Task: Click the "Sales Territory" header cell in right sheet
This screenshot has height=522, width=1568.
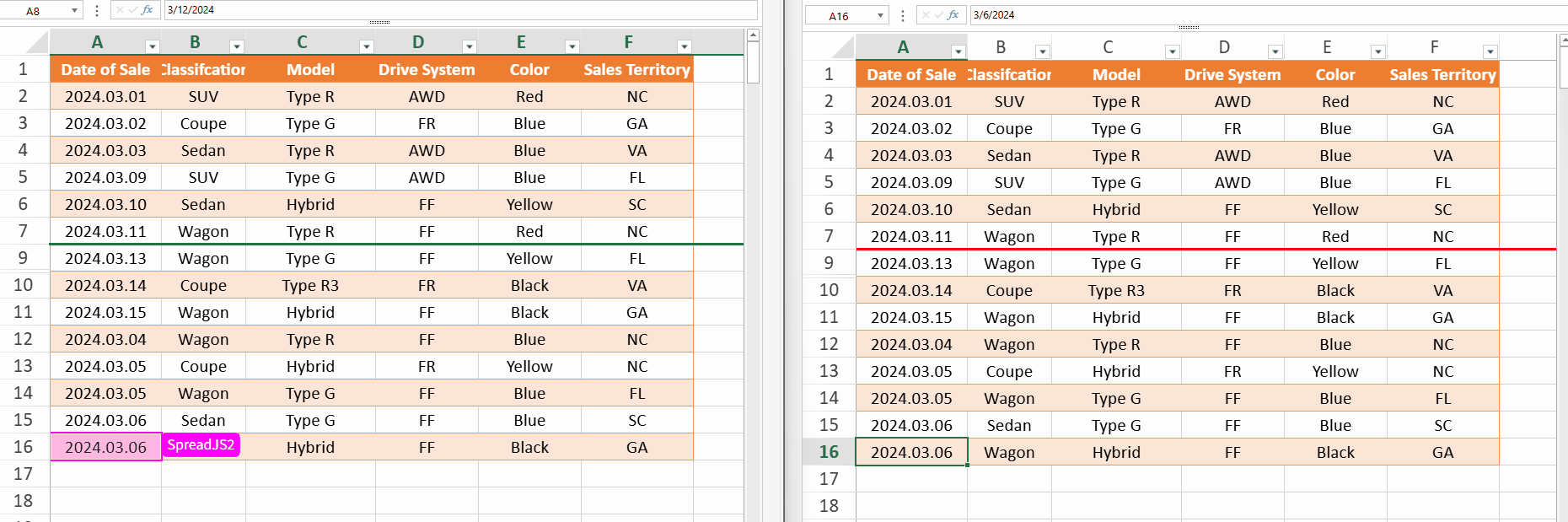Action: click(x=1442, y=75)
